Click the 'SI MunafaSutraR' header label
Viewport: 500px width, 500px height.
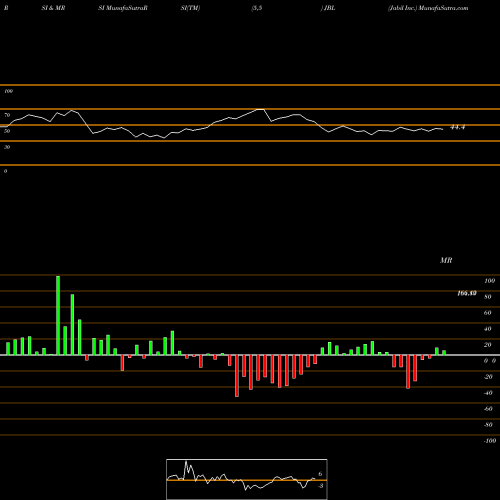[x=123, y=8]
